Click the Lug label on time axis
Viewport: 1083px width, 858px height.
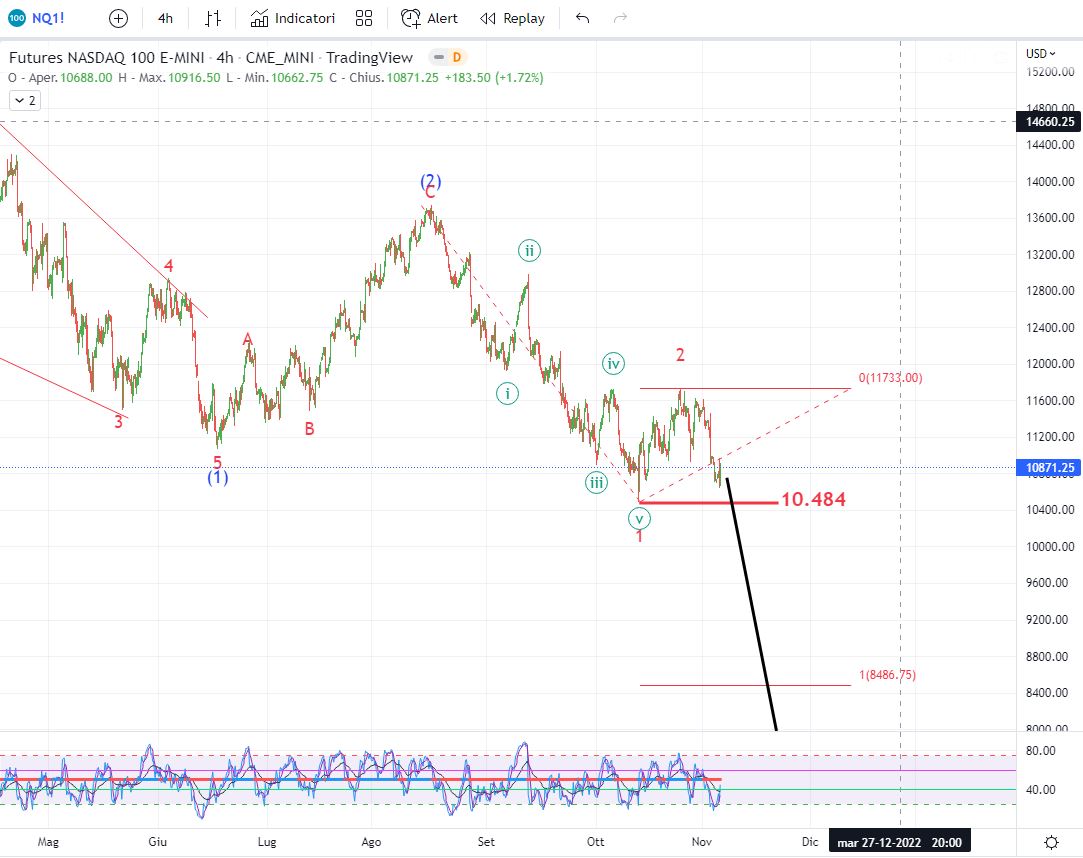267,842
